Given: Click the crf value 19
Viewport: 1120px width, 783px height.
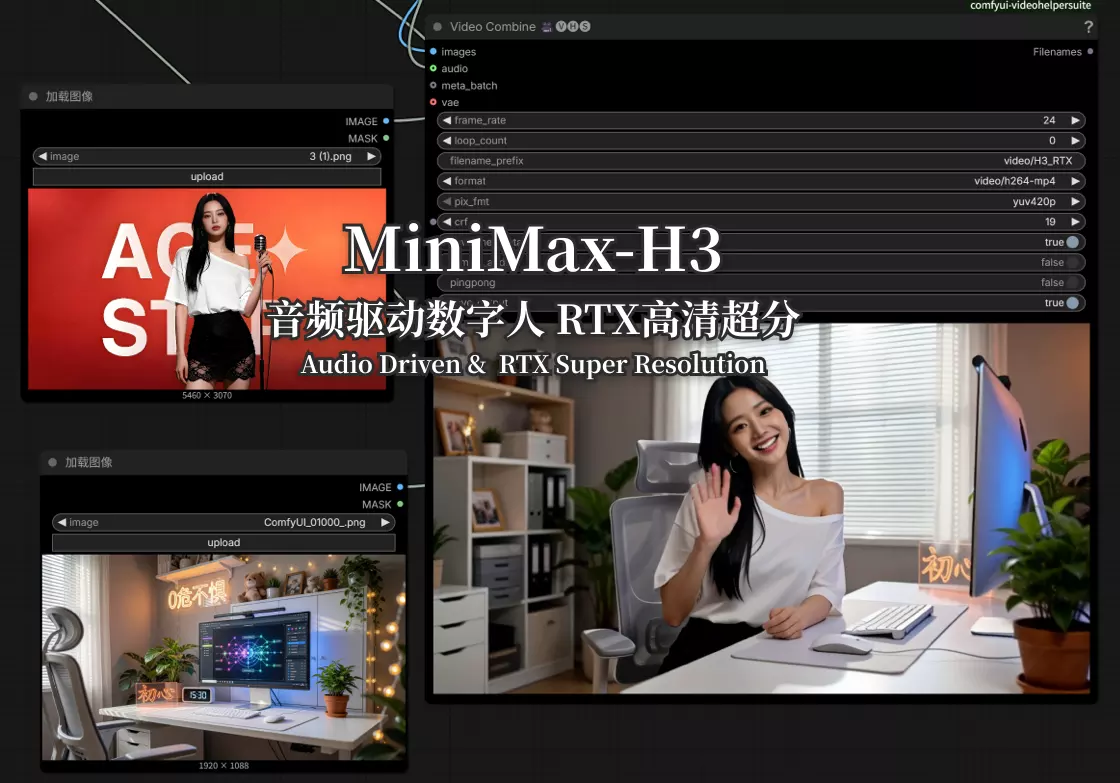Looking at the screenshot, I should [1050, 221].
